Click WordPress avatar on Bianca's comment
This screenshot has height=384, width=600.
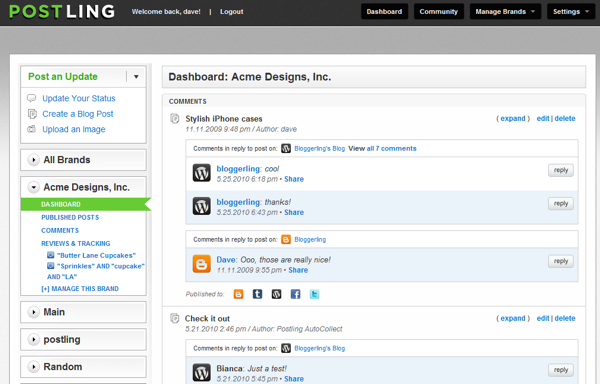(x=202, y=373)
